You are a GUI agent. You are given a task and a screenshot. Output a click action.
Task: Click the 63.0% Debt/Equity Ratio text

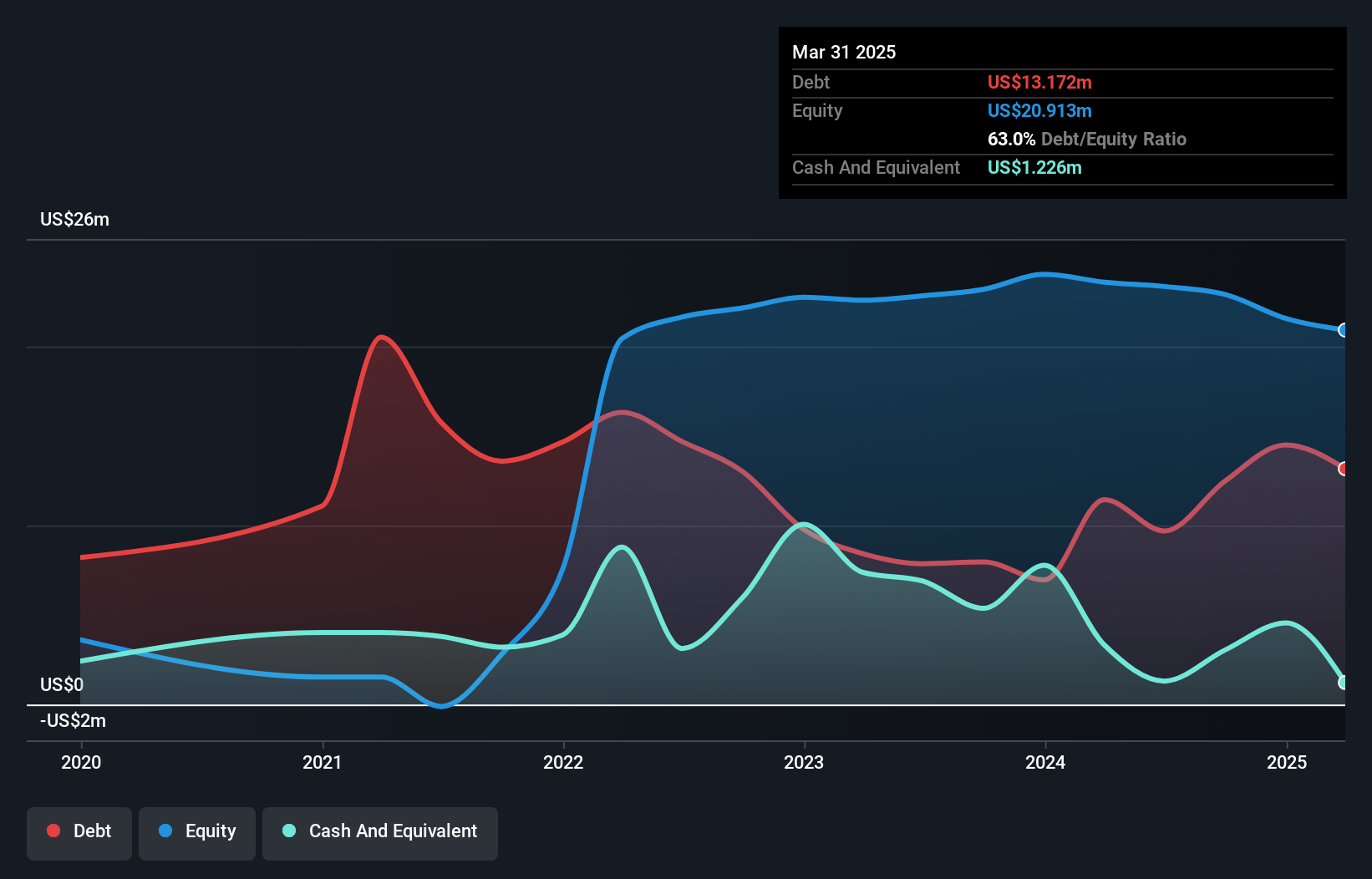click(1087, 139)
